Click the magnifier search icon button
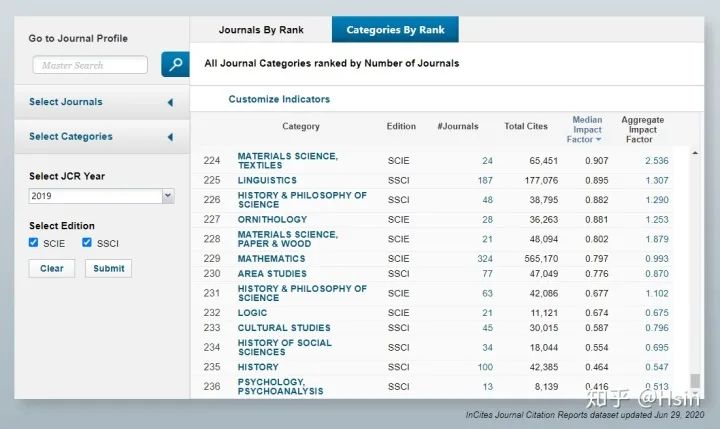 pos(175,64)
